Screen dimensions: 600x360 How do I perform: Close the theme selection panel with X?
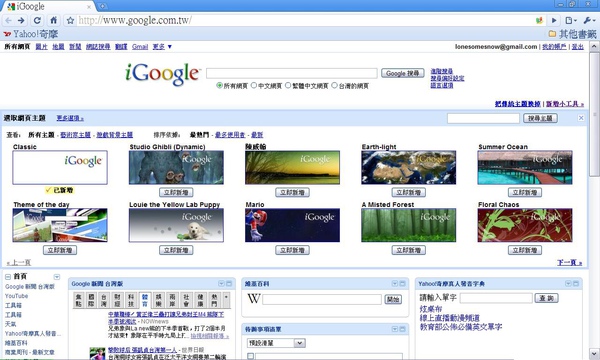coord(581,118)
